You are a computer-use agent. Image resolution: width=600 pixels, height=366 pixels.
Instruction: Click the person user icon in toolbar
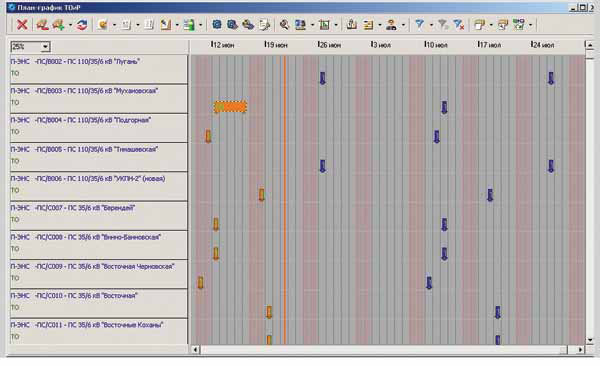tap(391, 25)
